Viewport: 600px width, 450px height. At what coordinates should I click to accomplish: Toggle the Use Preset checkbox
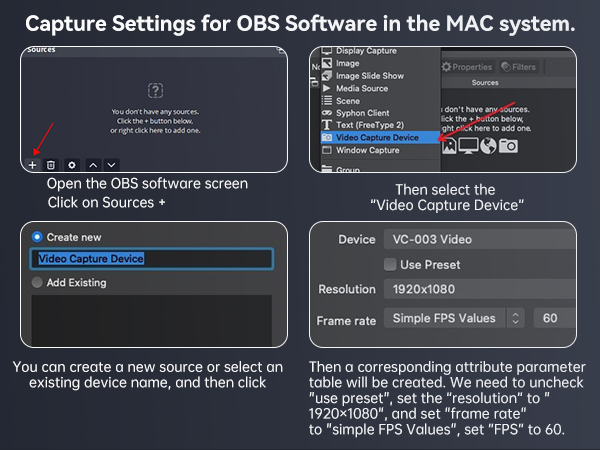coord(392,265)
